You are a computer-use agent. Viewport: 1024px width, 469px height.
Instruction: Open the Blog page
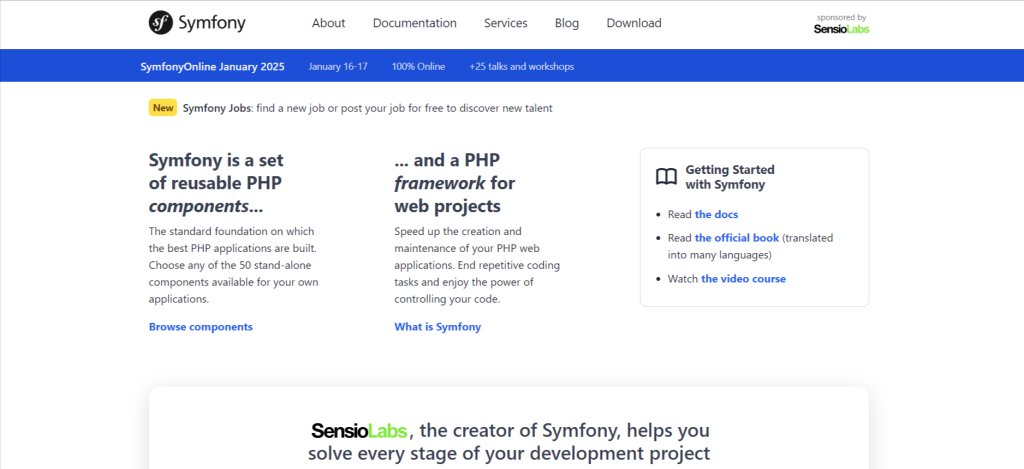tap(566, 23)
